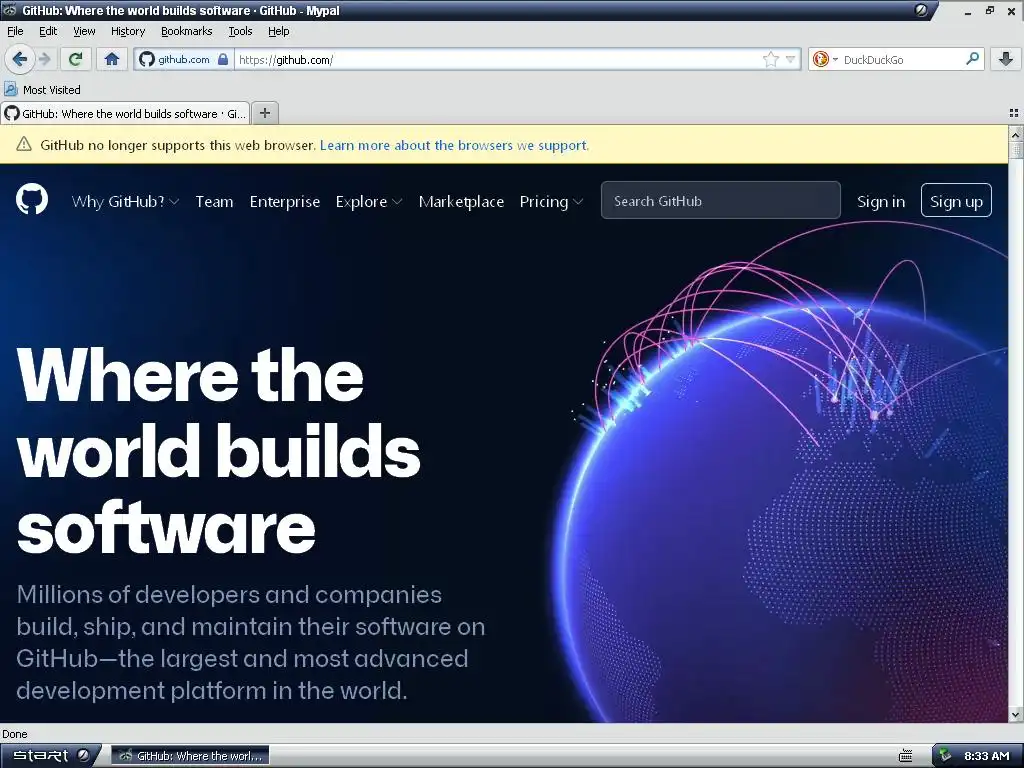
Task: Click the Sign in link
Action: pyautogui.click(x=881, y=201)
